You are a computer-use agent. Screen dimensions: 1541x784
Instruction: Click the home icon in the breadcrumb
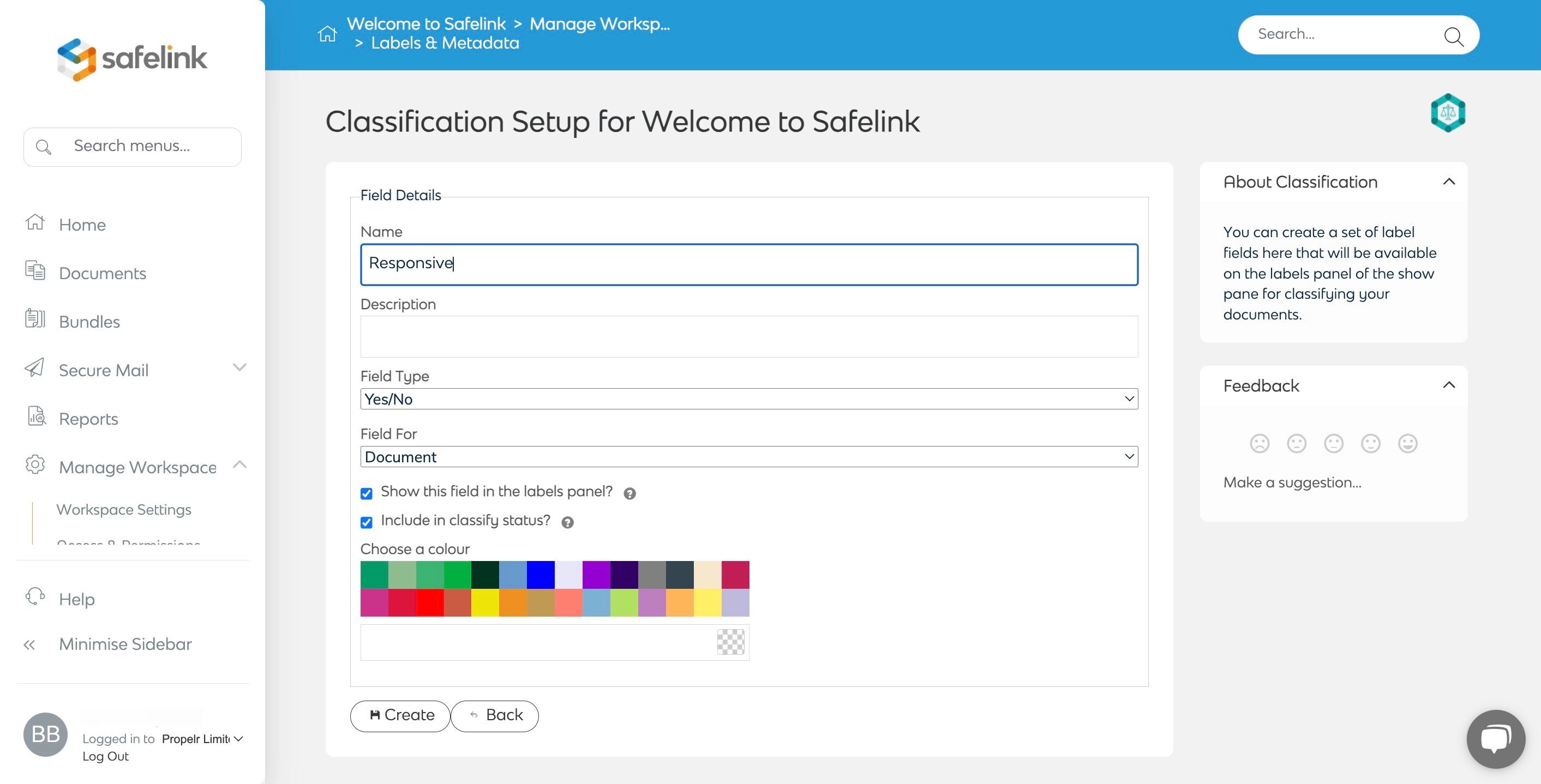tap(327, 34)
